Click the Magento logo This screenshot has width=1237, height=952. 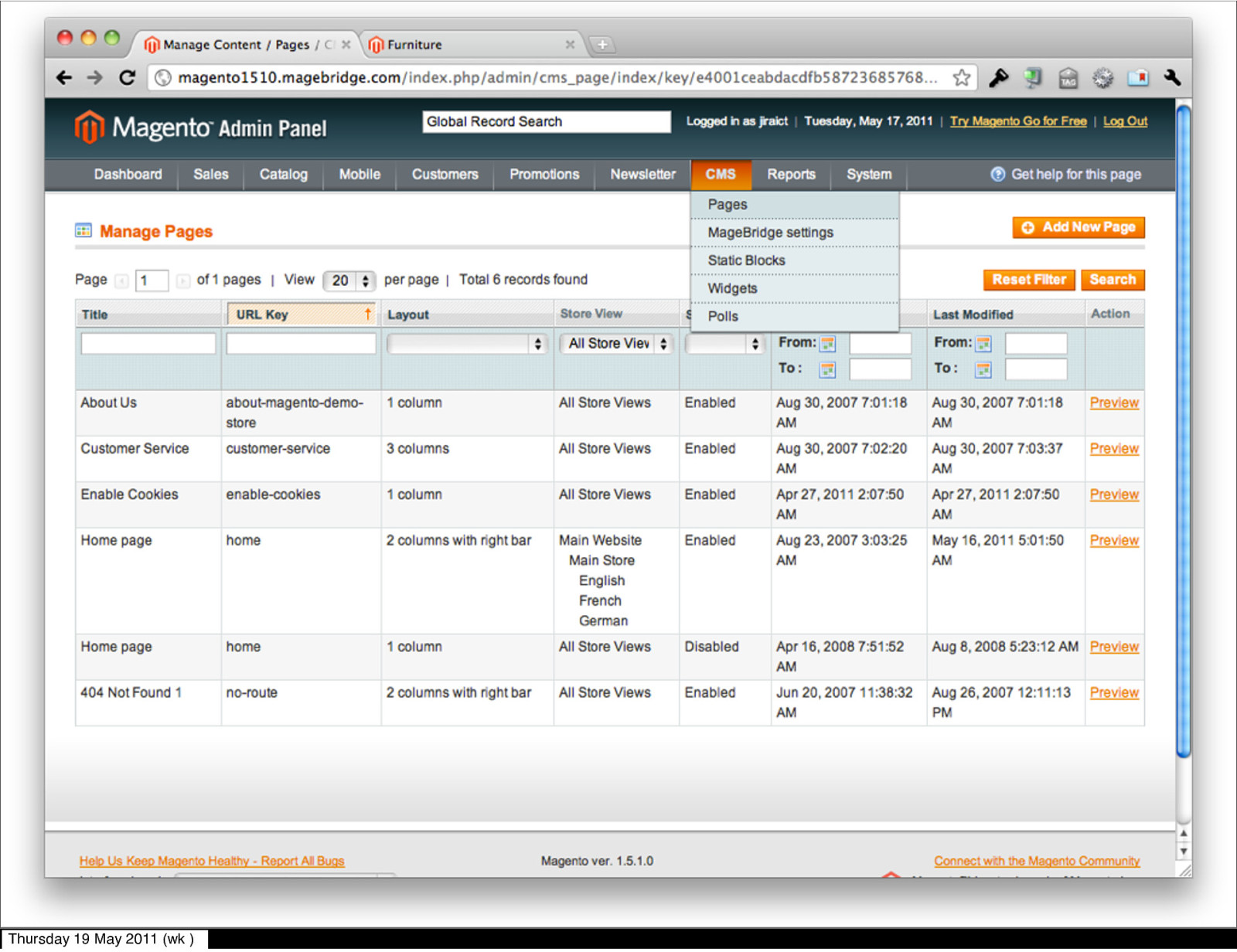click(x=200, y=127)
